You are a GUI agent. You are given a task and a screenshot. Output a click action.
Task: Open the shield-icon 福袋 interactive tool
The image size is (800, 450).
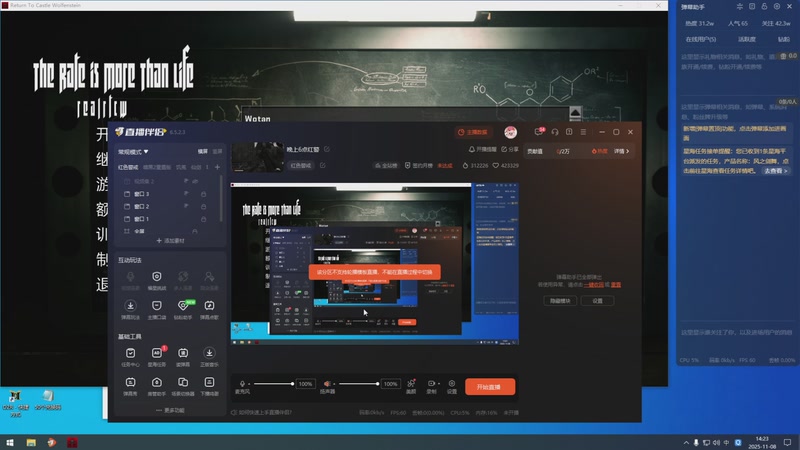tap(157, 280)
